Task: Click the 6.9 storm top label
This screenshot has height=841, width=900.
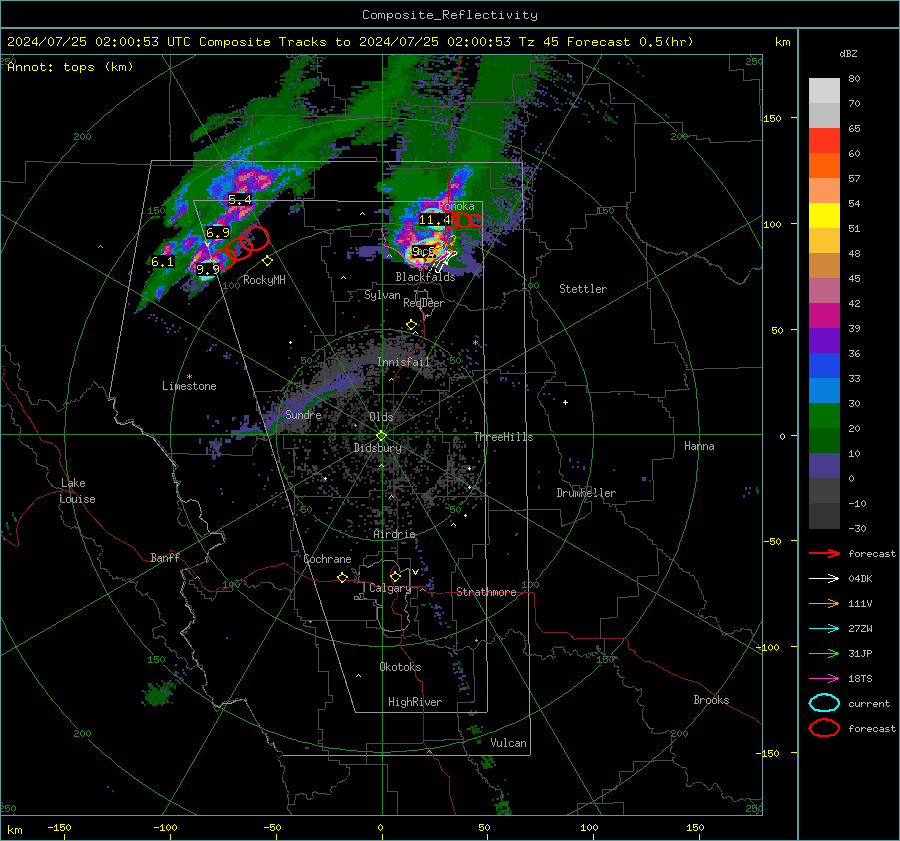Action: pyautogui.click(x=218, y=232)
